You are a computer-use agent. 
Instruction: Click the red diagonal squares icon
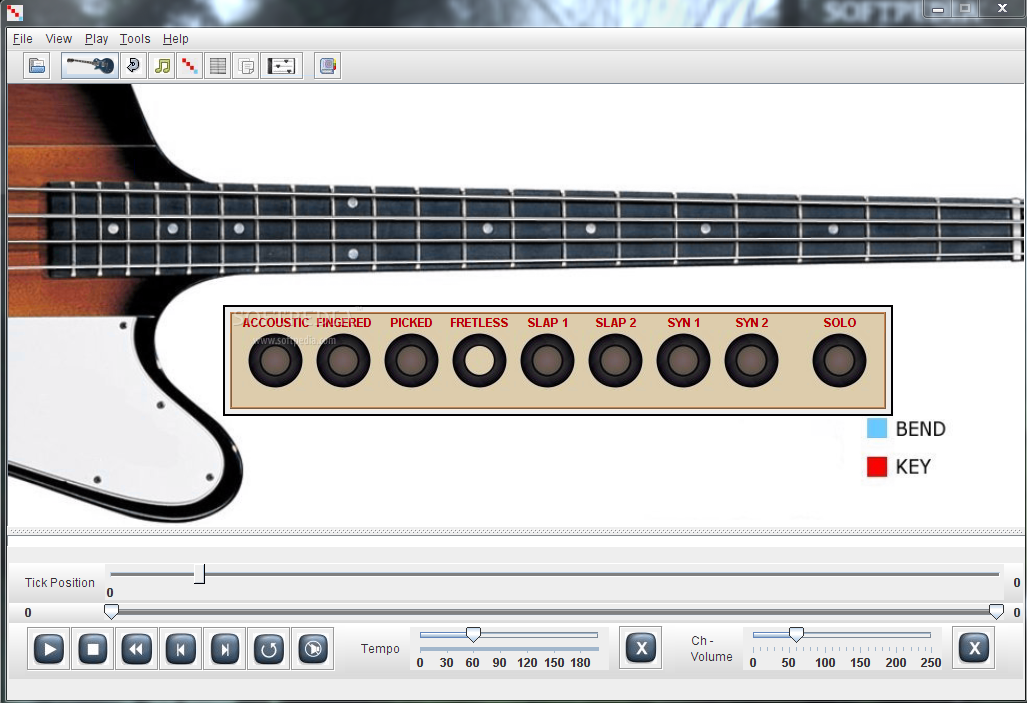tap(189, 66)
